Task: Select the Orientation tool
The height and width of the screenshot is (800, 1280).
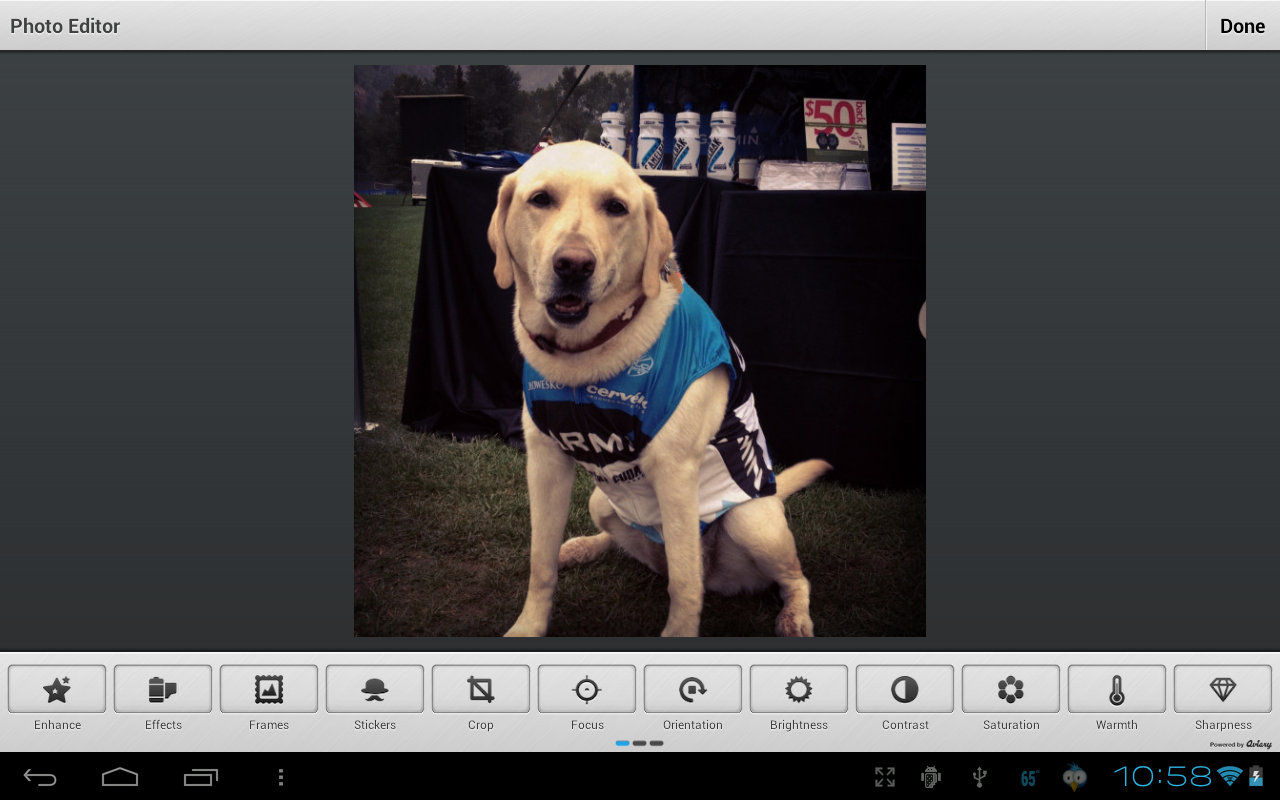Action: [x=693, y=689]
